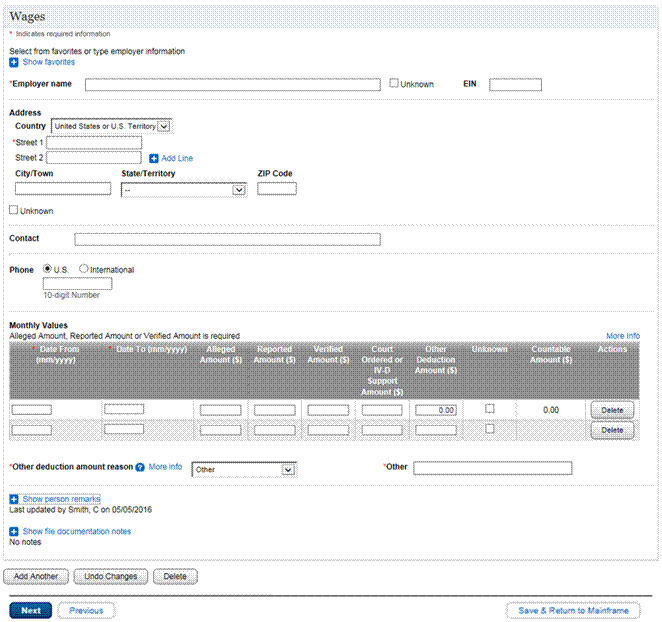
Task: Click the Add Line plus icon
Action: click(x=154, y=158)
